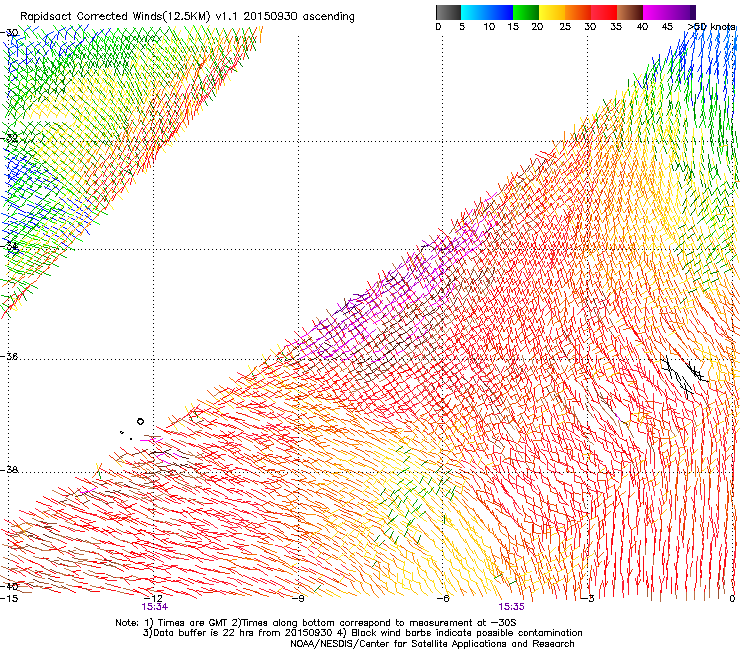
Task: Select the orange 25–30 knot legend color
Action: coord(578,12)
